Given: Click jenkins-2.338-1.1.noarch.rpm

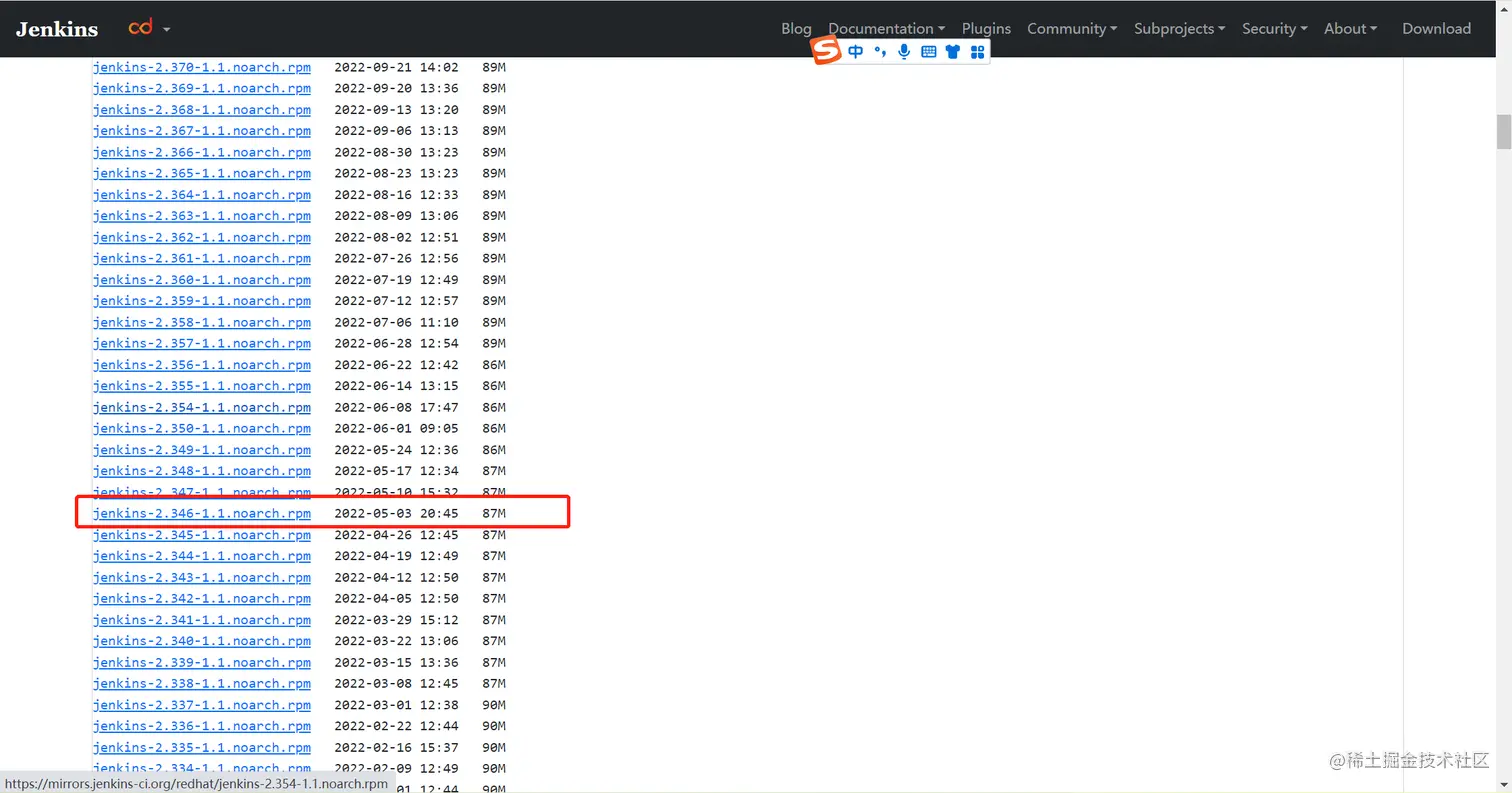Looking at the screenshot, I should [x=202, y=683].
